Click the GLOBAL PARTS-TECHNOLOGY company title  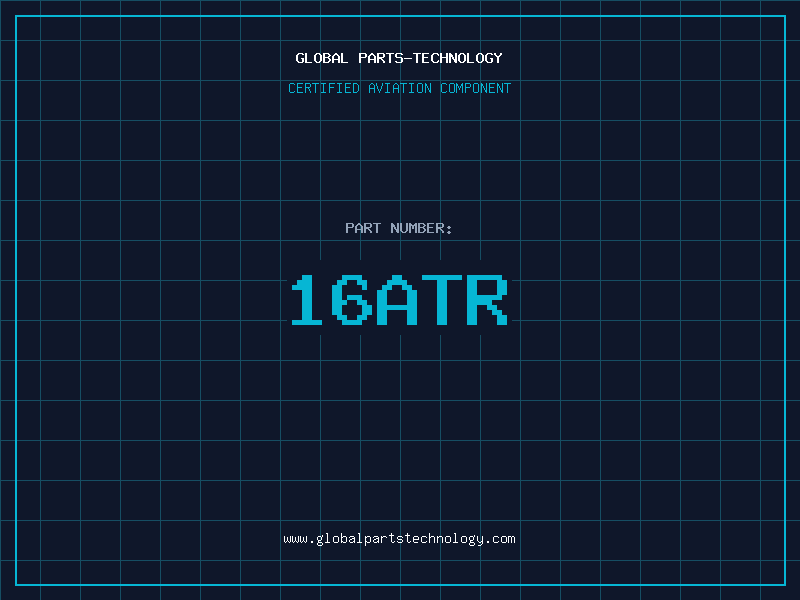[399, 59]
